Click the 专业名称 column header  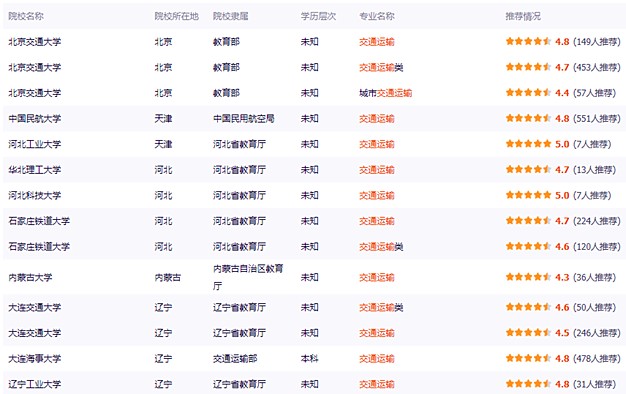[376, 16]
